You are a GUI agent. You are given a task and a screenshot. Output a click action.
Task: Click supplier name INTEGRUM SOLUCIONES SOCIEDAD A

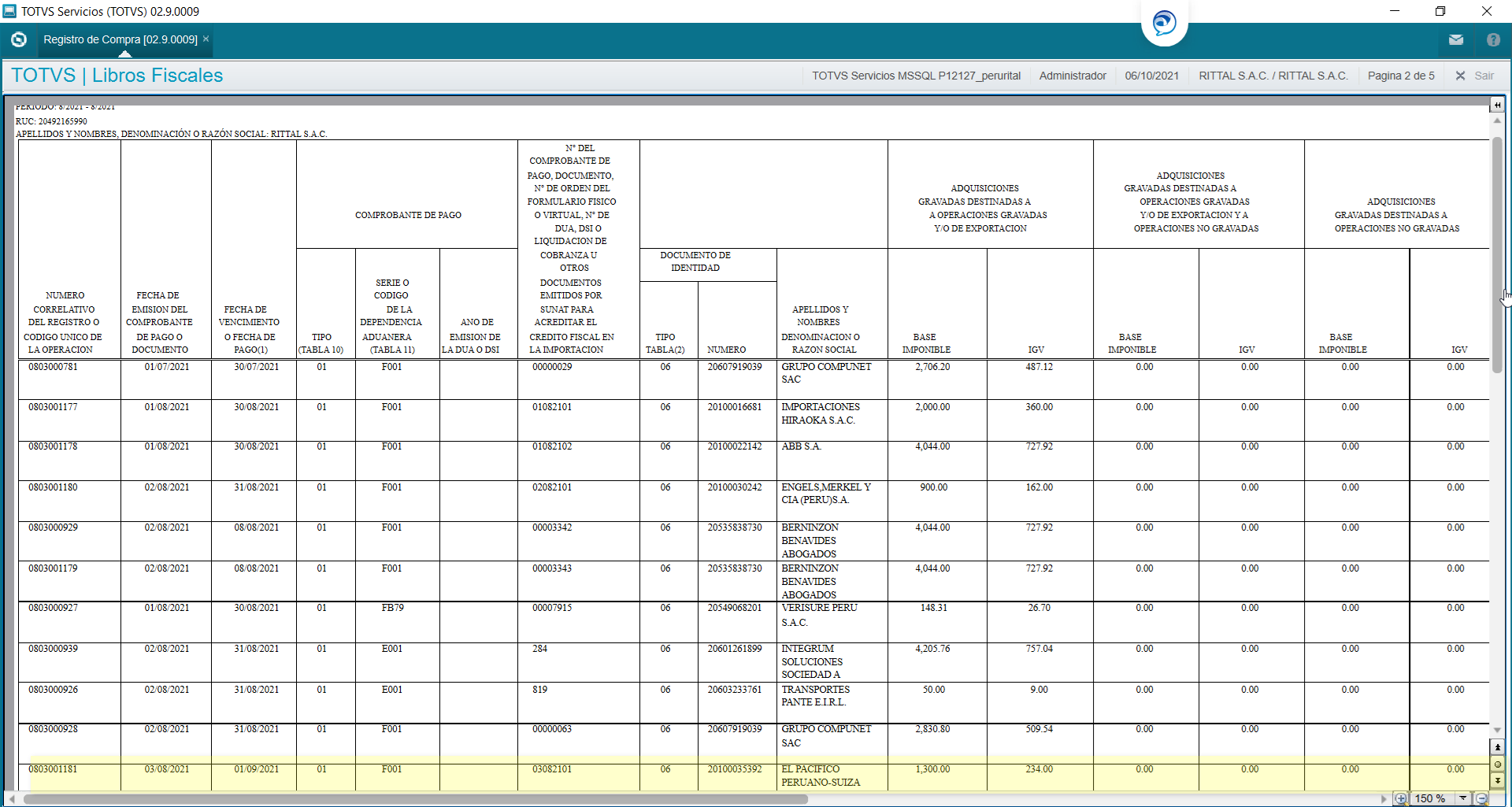click(x=812, y=661)
